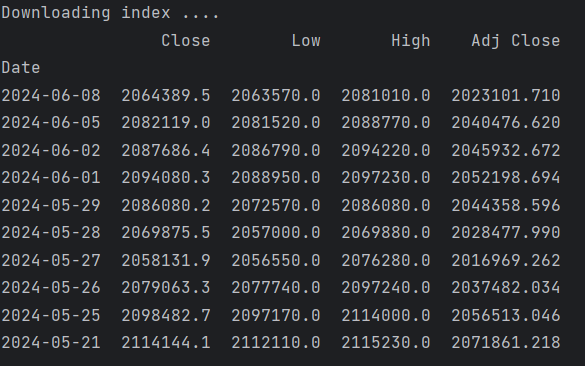Click the date 2024-05-21
This screenshot has height=366, width=585.
(x=51, y=342)
